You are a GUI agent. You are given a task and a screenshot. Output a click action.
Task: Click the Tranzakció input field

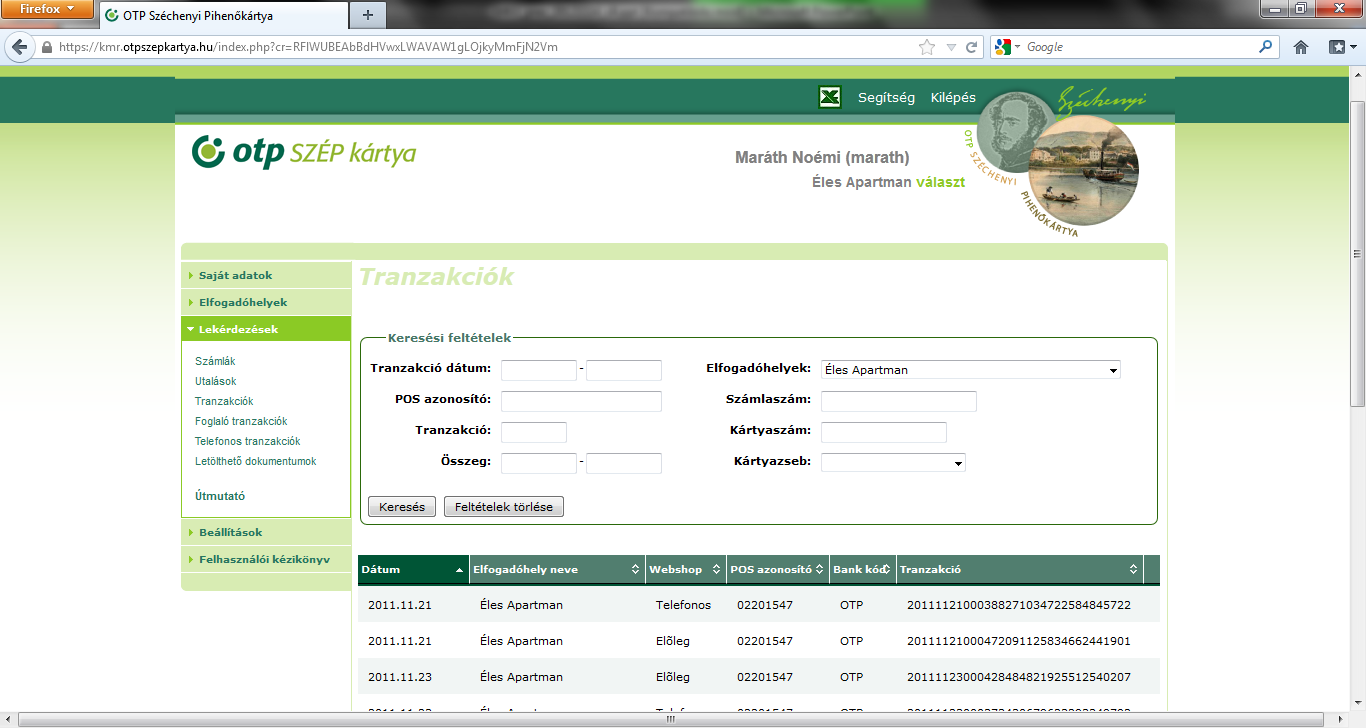click(534, 432)
